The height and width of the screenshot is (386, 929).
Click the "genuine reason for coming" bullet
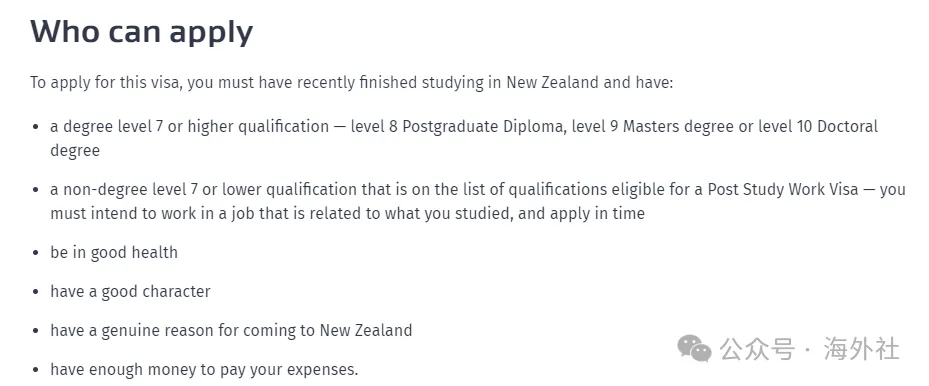tap(231, 330)
